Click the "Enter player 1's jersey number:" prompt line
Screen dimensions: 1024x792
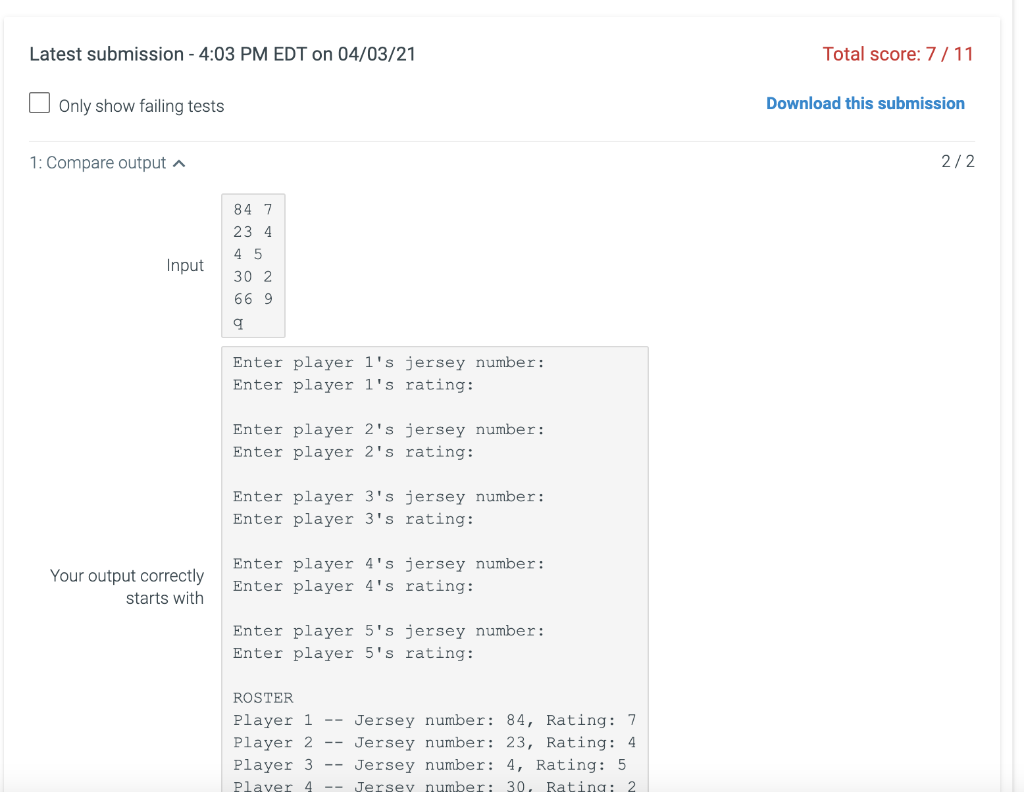click(388, 362)
